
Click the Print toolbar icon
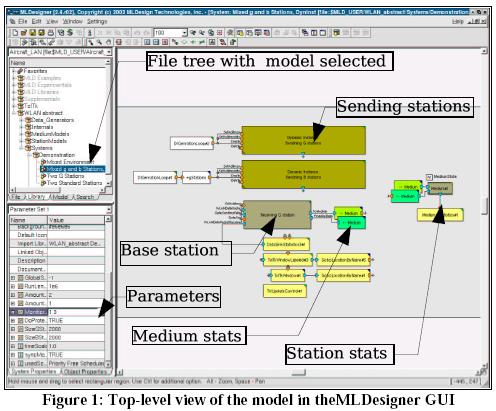point(51,33)
